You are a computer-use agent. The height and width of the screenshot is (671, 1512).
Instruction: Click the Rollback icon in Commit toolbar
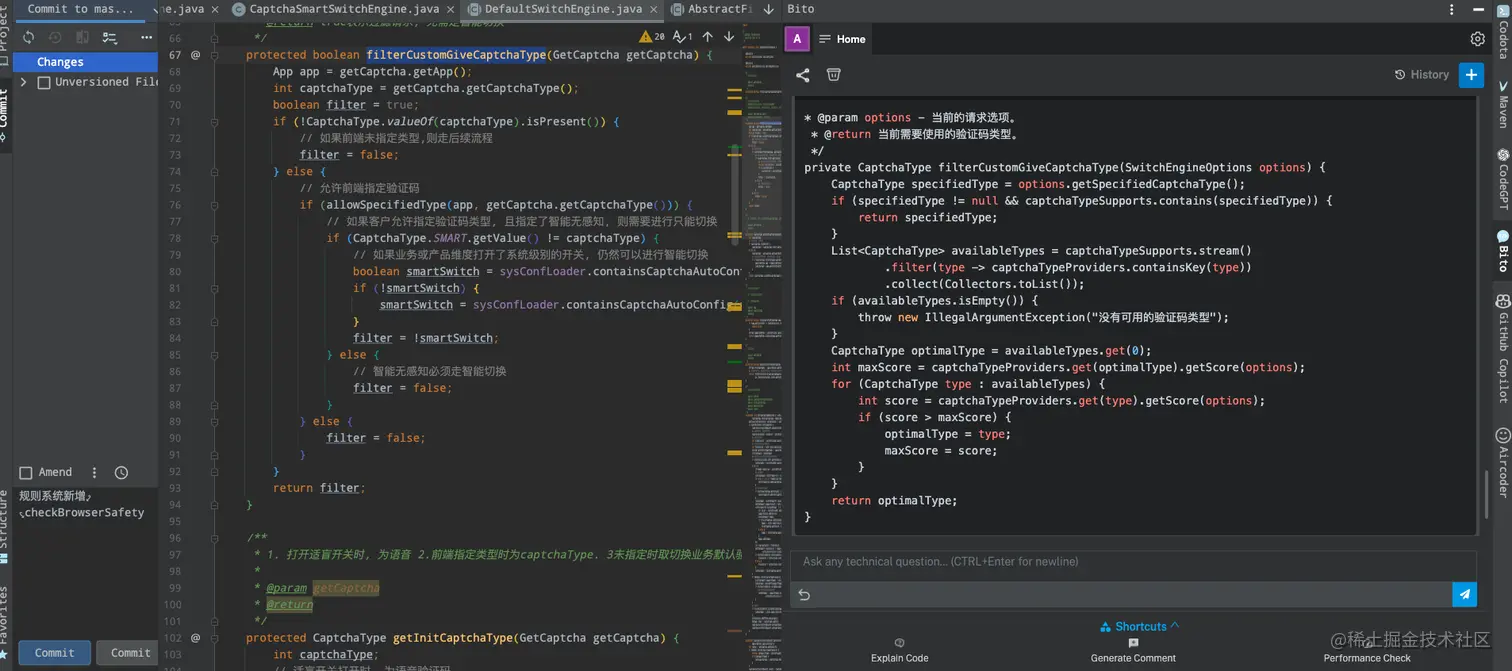(x=56, y=37)
